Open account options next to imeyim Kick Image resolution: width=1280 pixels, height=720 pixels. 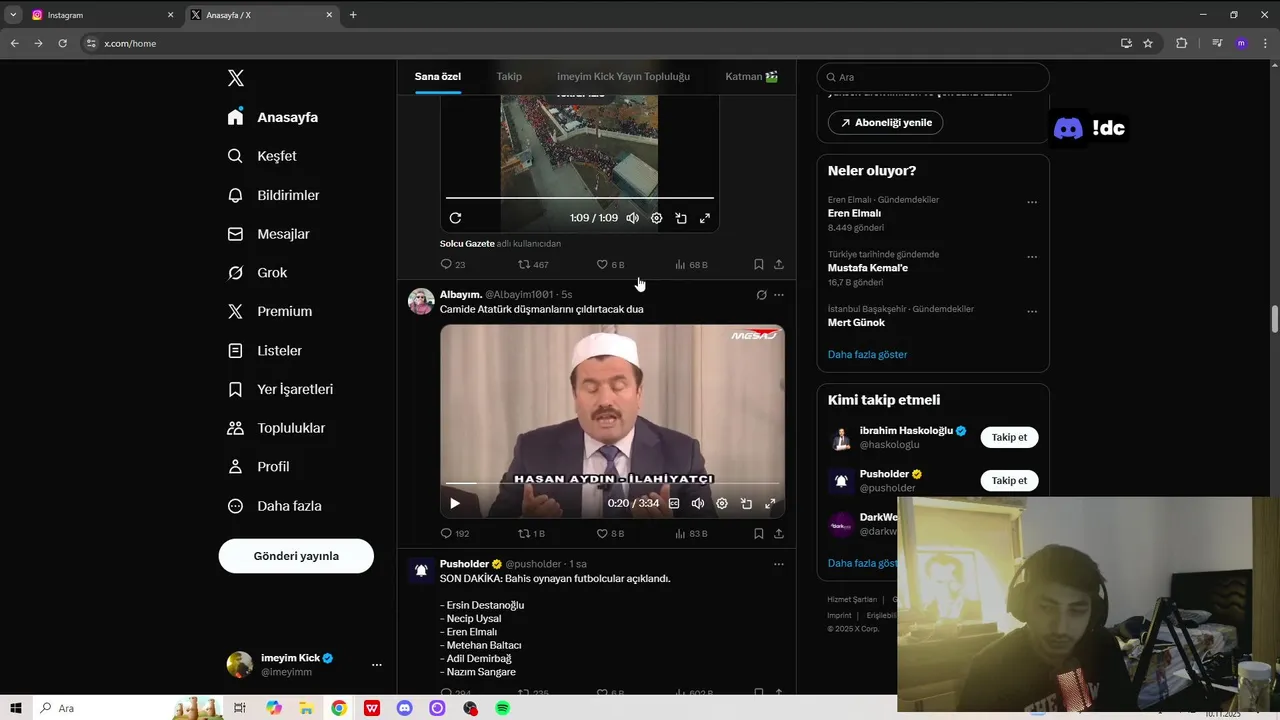click(377, 665)
